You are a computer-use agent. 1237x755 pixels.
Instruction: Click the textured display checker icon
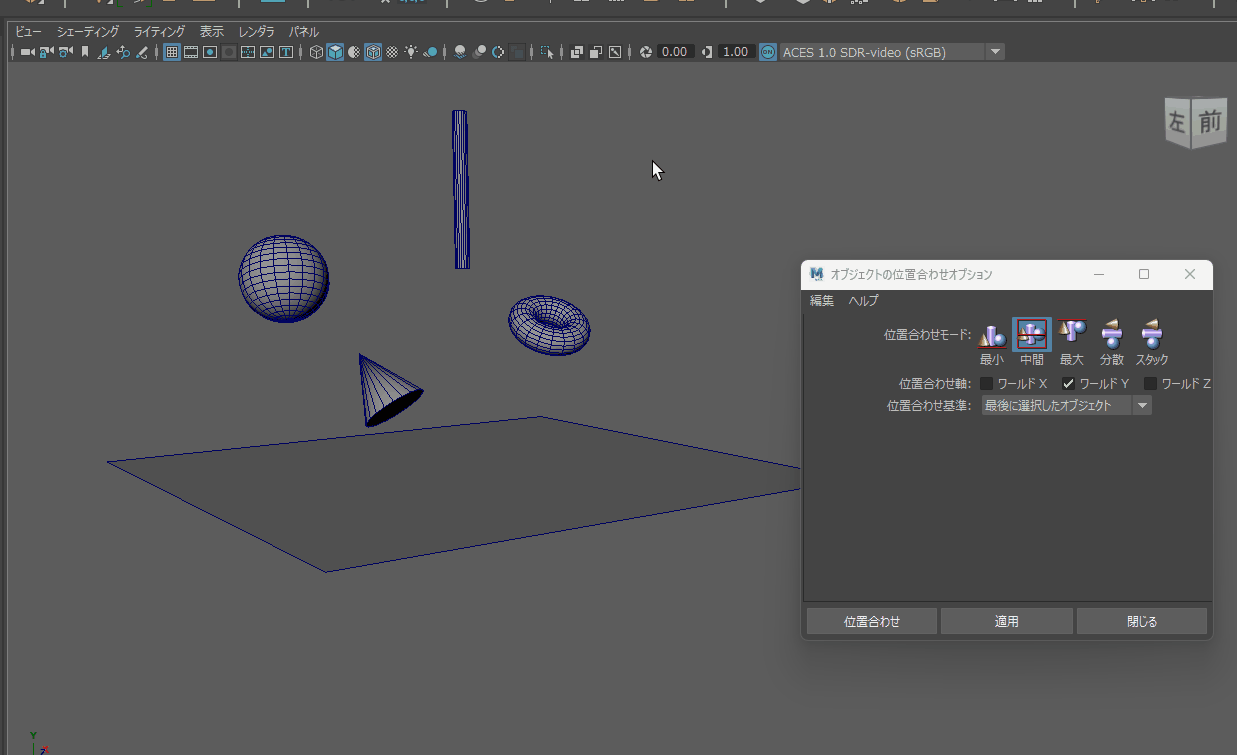(x=392, y=52)
